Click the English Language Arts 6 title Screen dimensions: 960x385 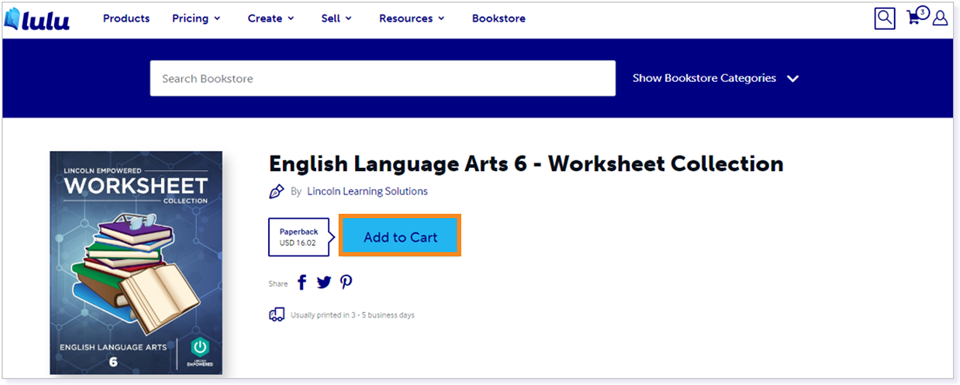click(526, 163)
